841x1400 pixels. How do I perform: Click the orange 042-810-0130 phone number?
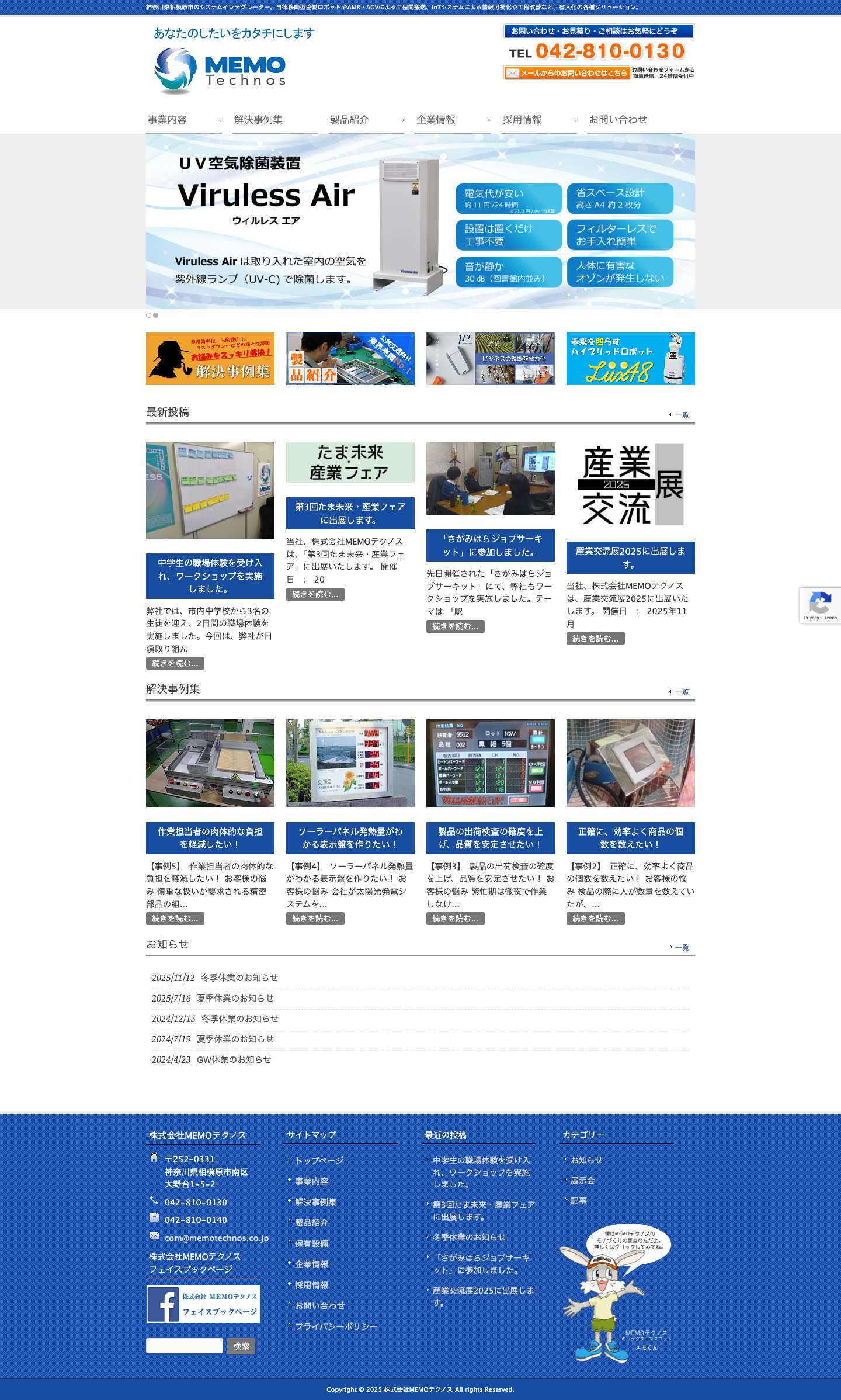[x=610, y=51]
